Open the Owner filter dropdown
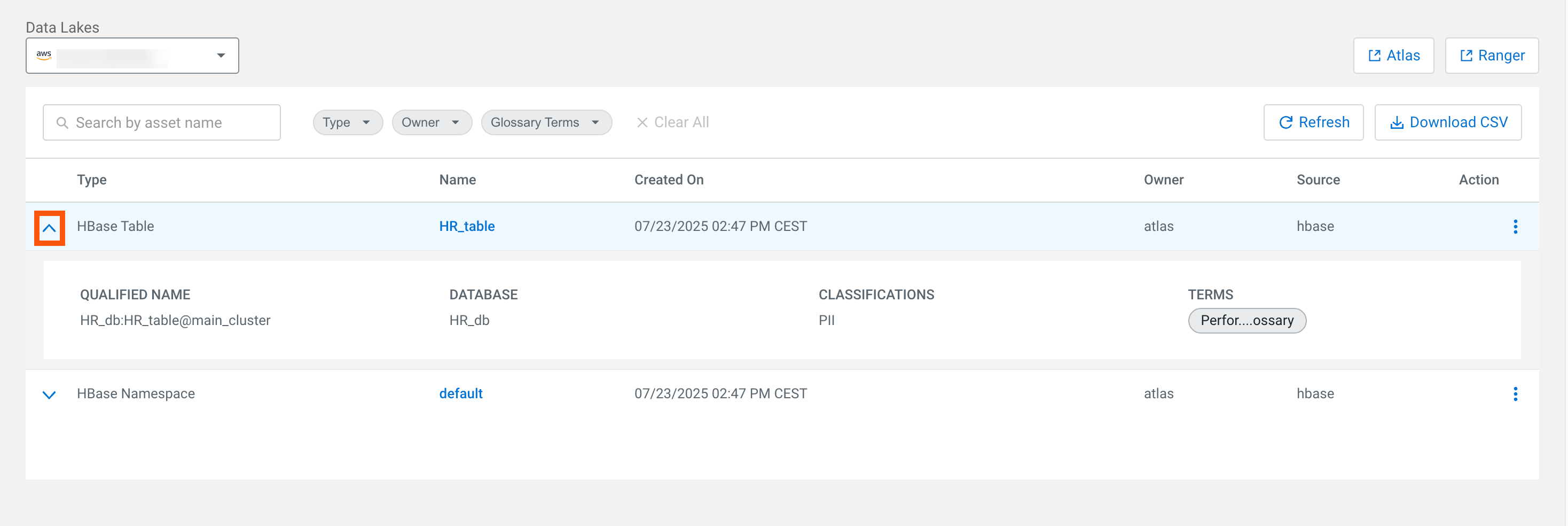Screen dimensions: 1568x526 pos(431,122)
